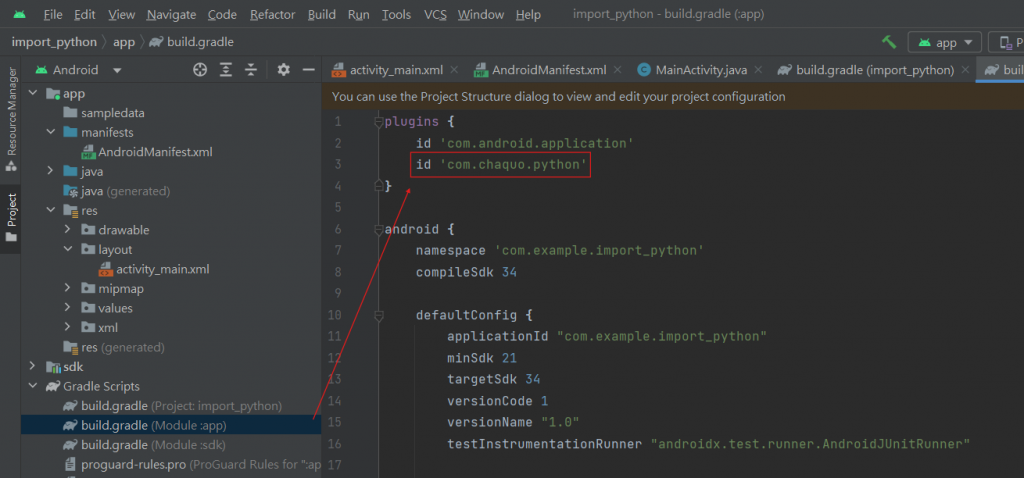Select the proguard-rules.pro file

192,465
